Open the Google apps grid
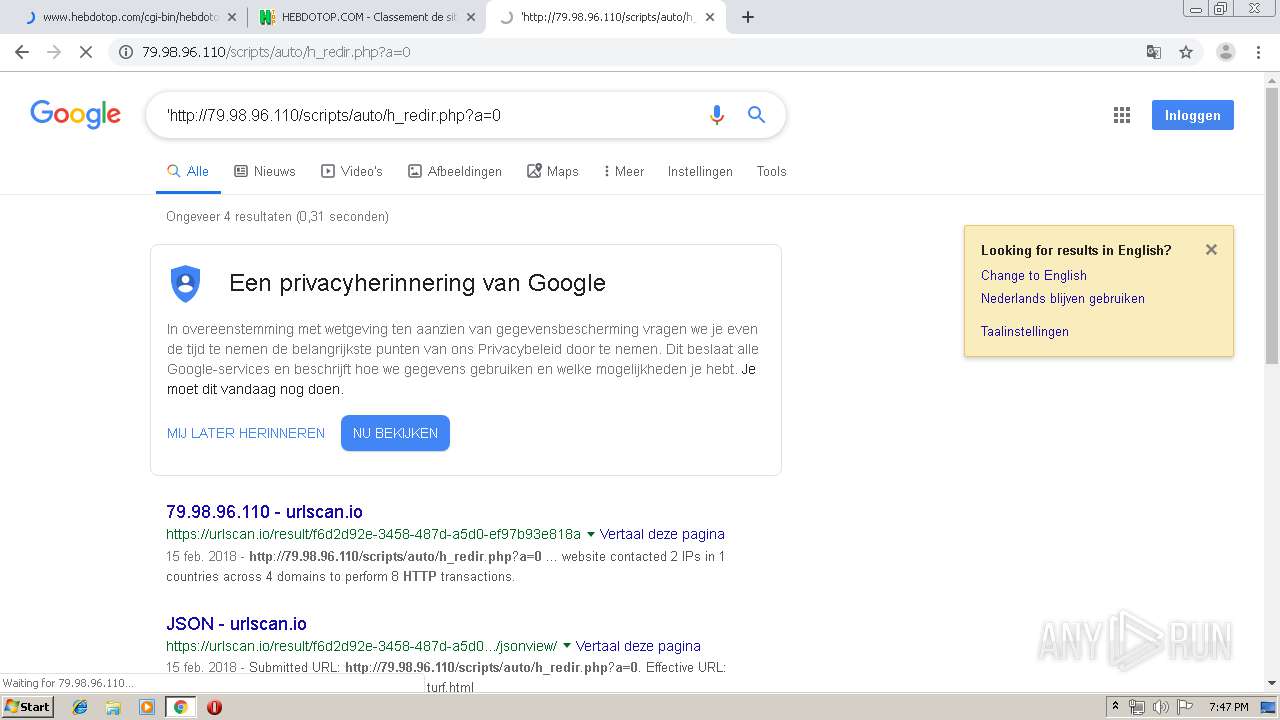1280x720 pixels. pyautogui.click(x=1122, y=115)
